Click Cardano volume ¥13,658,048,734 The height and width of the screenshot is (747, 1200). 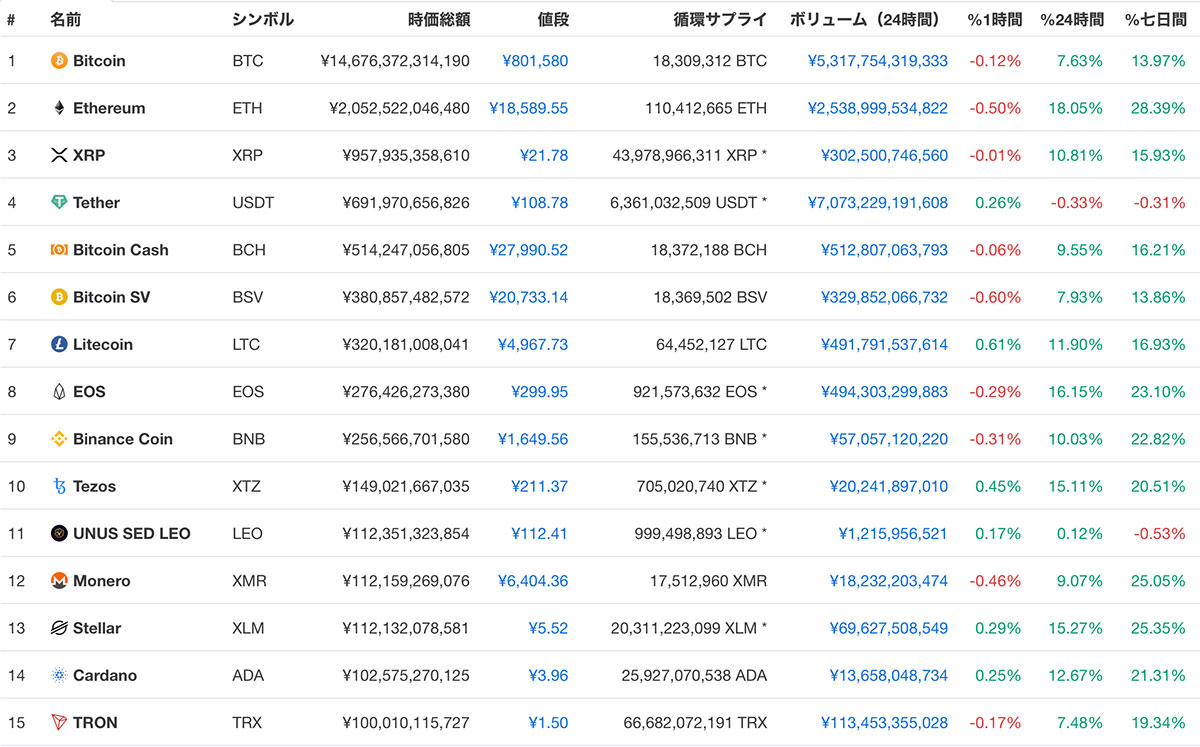(x=888, y=675)
